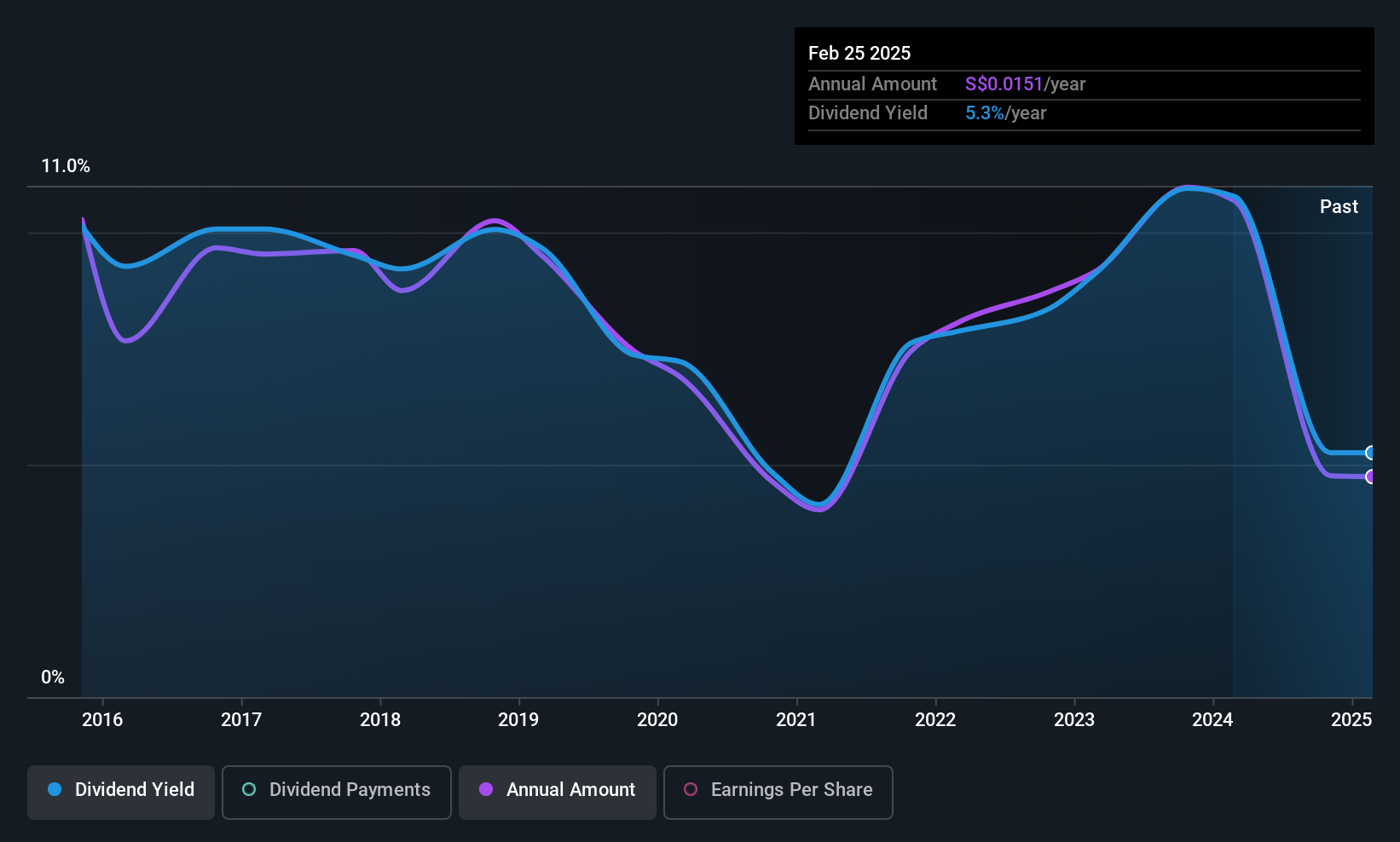This screenshot has height=842, width=1400.
Task: Click the 2025 x-axis label
Action: pyautogui.click(x=1351, y=719)
